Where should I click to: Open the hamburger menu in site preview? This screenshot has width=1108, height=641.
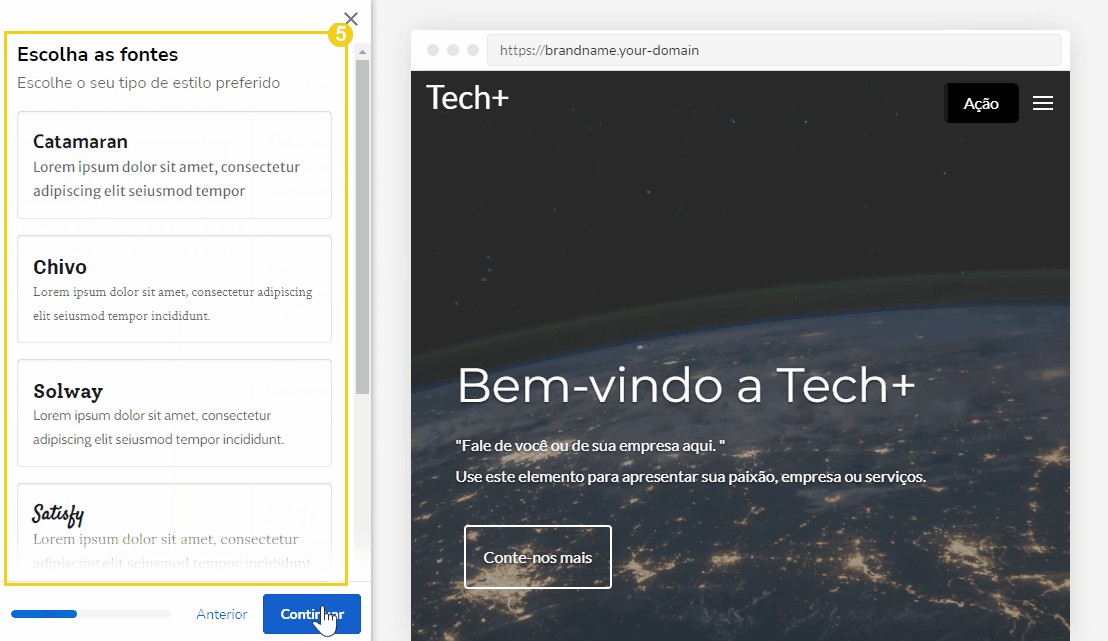(1042, 103)
